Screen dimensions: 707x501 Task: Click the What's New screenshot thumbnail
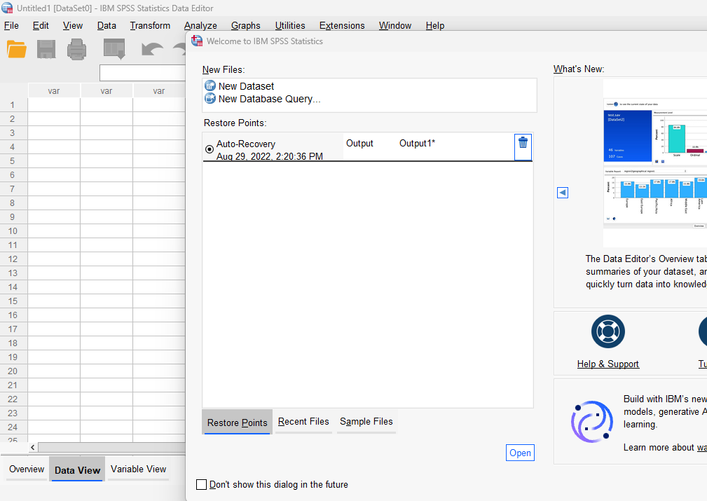click(655, 163)
